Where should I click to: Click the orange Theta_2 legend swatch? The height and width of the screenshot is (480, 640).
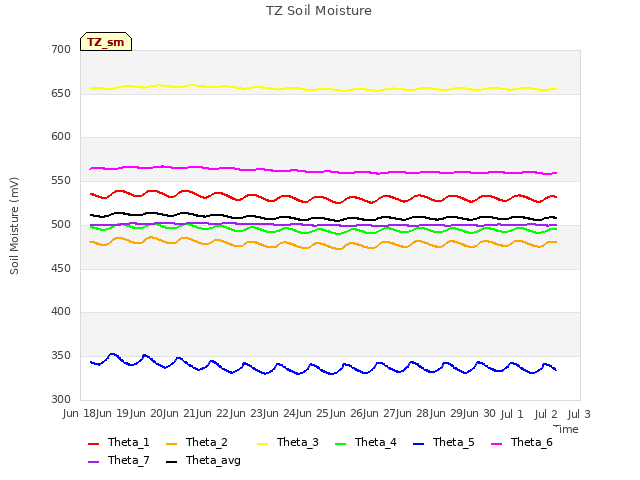(x=171, y=444)
